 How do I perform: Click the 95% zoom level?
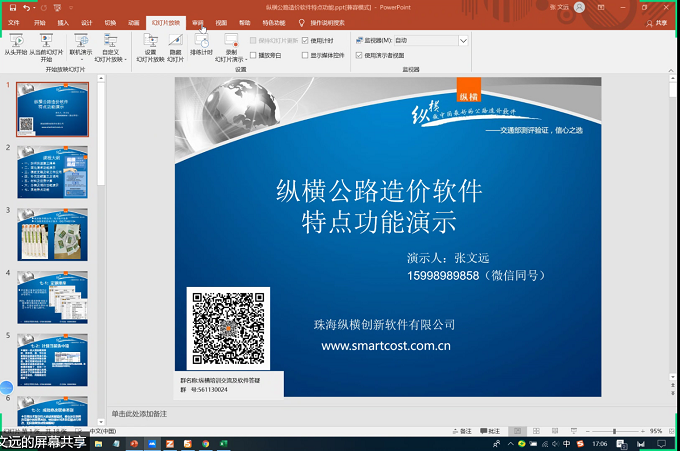click(656, 431)
